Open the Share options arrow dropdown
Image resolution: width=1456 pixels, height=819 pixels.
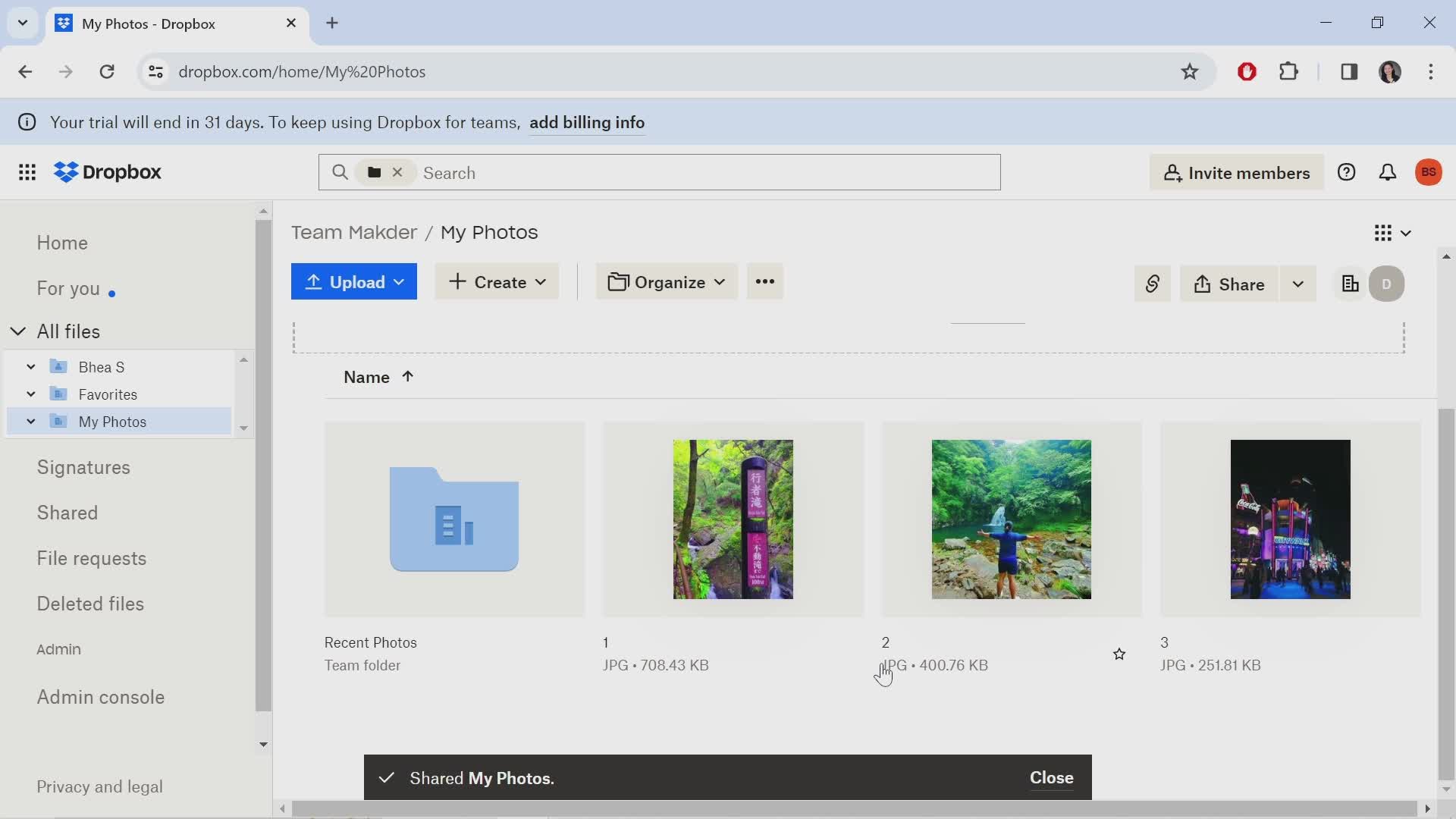tap(1298, 284)
